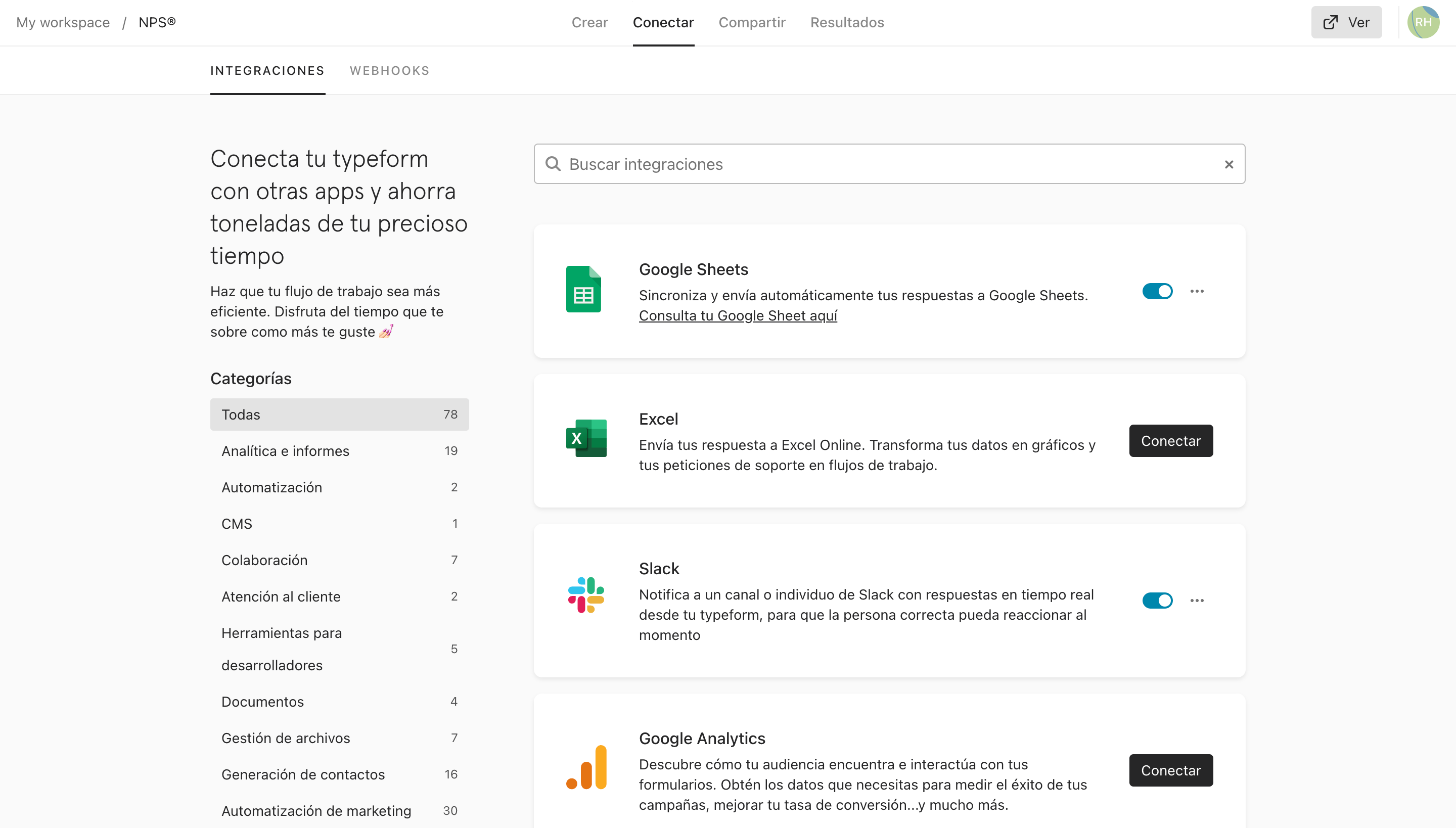The image size is (1456, 828).
Task: Focus the Buscar integraciones search field
Action: click(889, 164)
